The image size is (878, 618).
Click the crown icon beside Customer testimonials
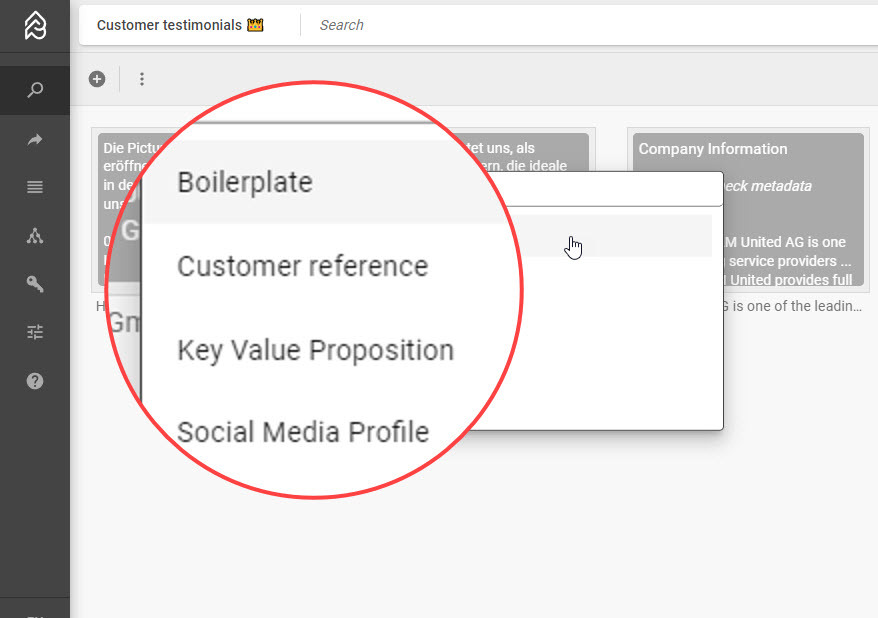(x=255, y=25)
